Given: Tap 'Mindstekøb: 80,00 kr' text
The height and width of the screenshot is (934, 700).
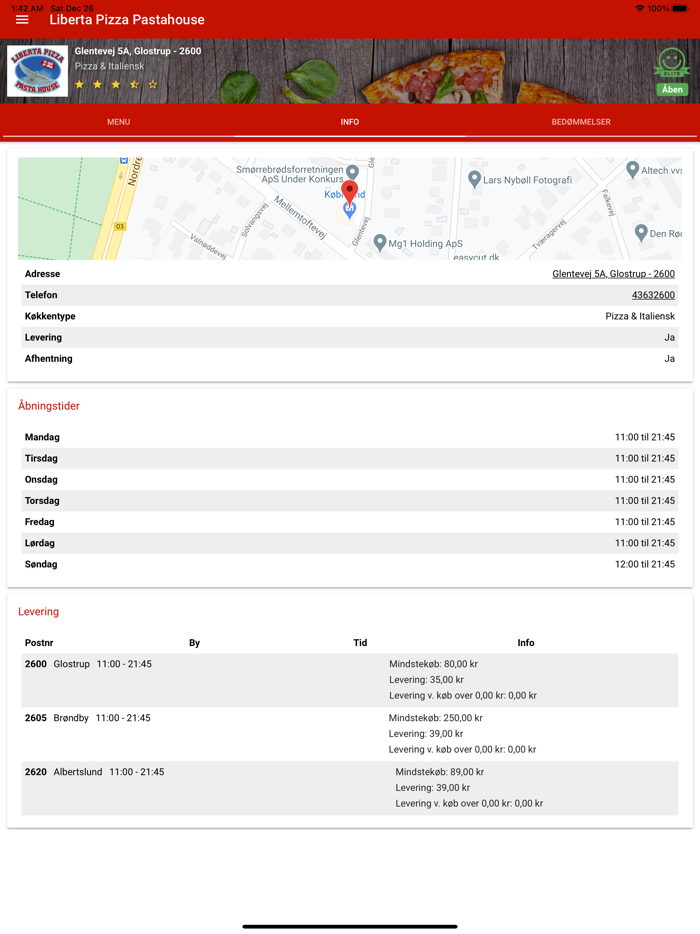Looking at the screenshot, I should (x=433, y=664).
